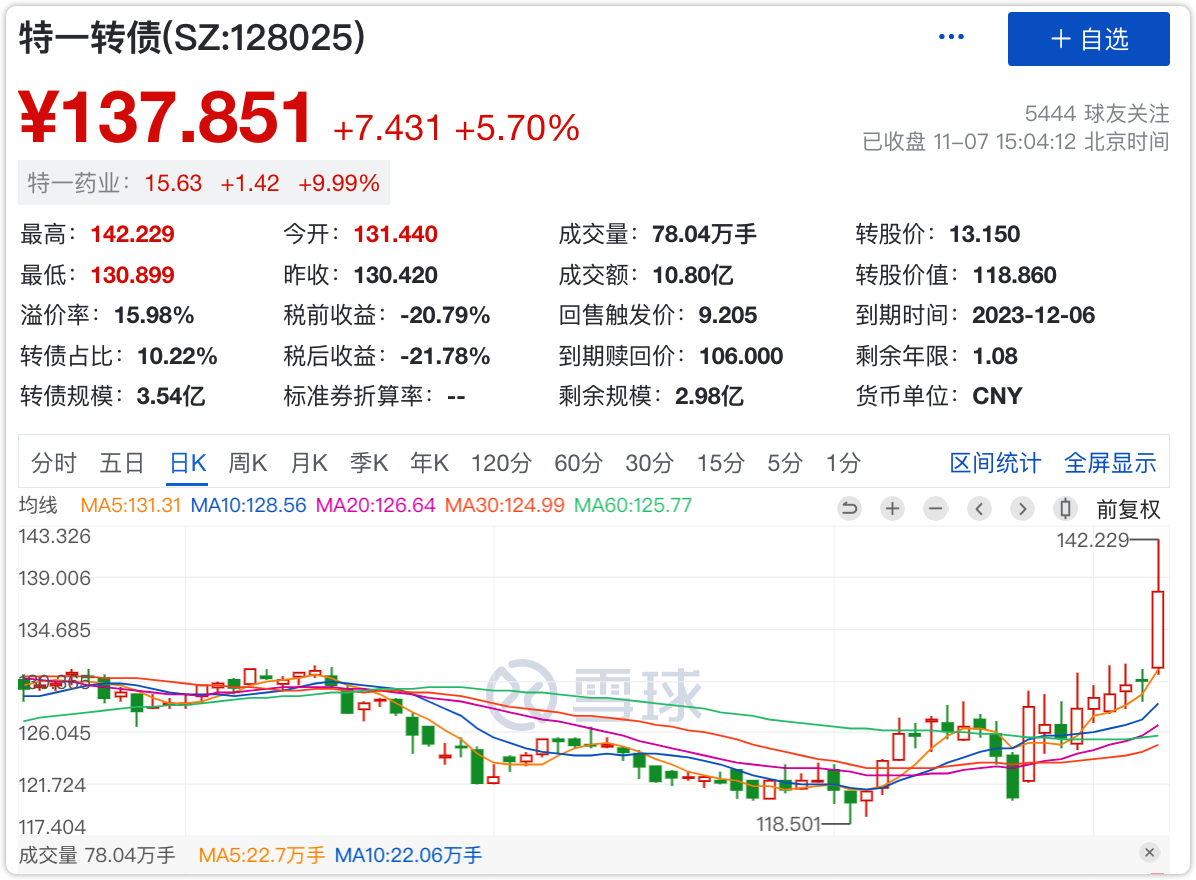Toggle the MA5 moving average legend

coord(130,505)
